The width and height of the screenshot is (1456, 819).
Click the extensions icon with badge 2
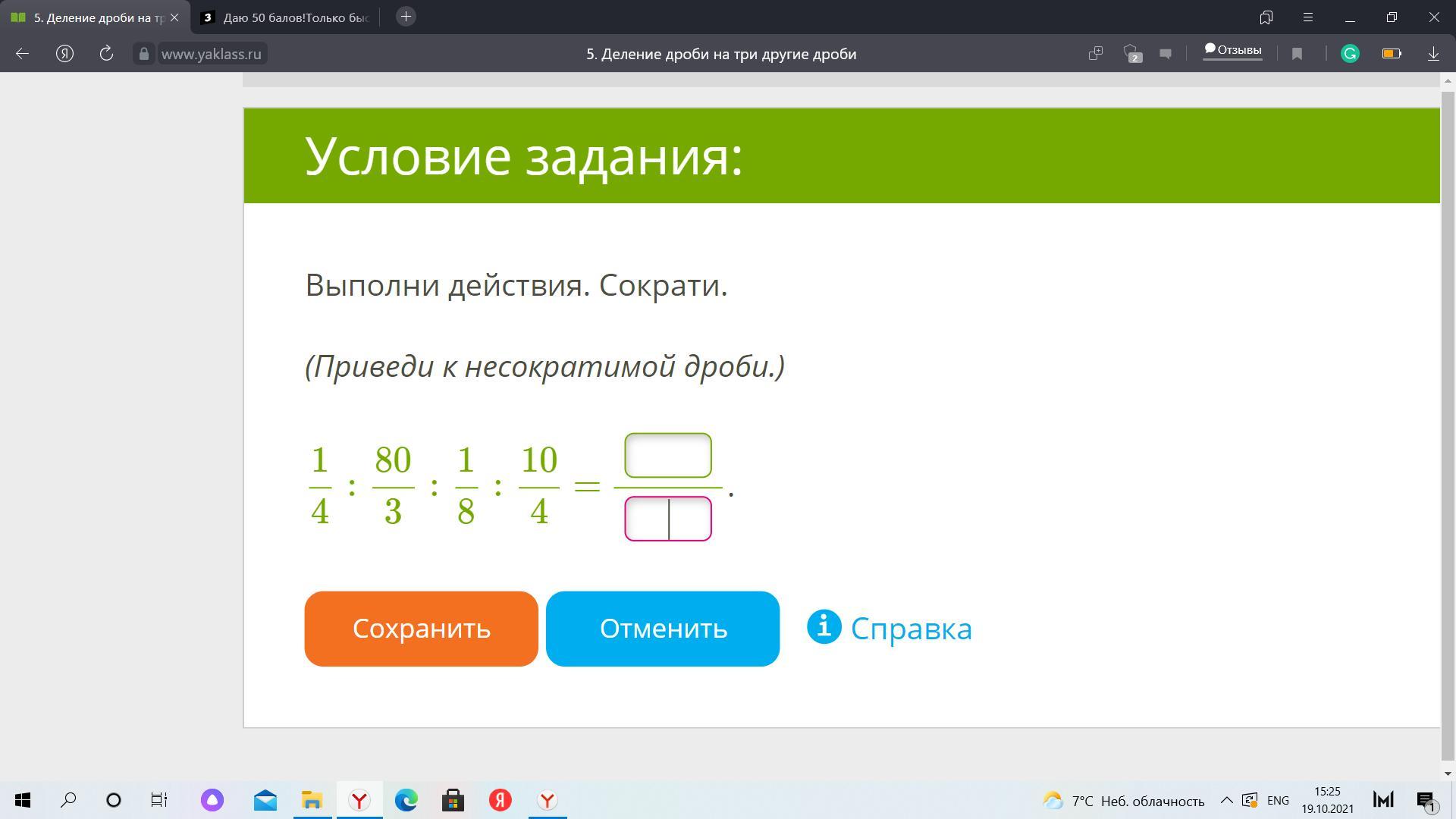pos(1132,54)
